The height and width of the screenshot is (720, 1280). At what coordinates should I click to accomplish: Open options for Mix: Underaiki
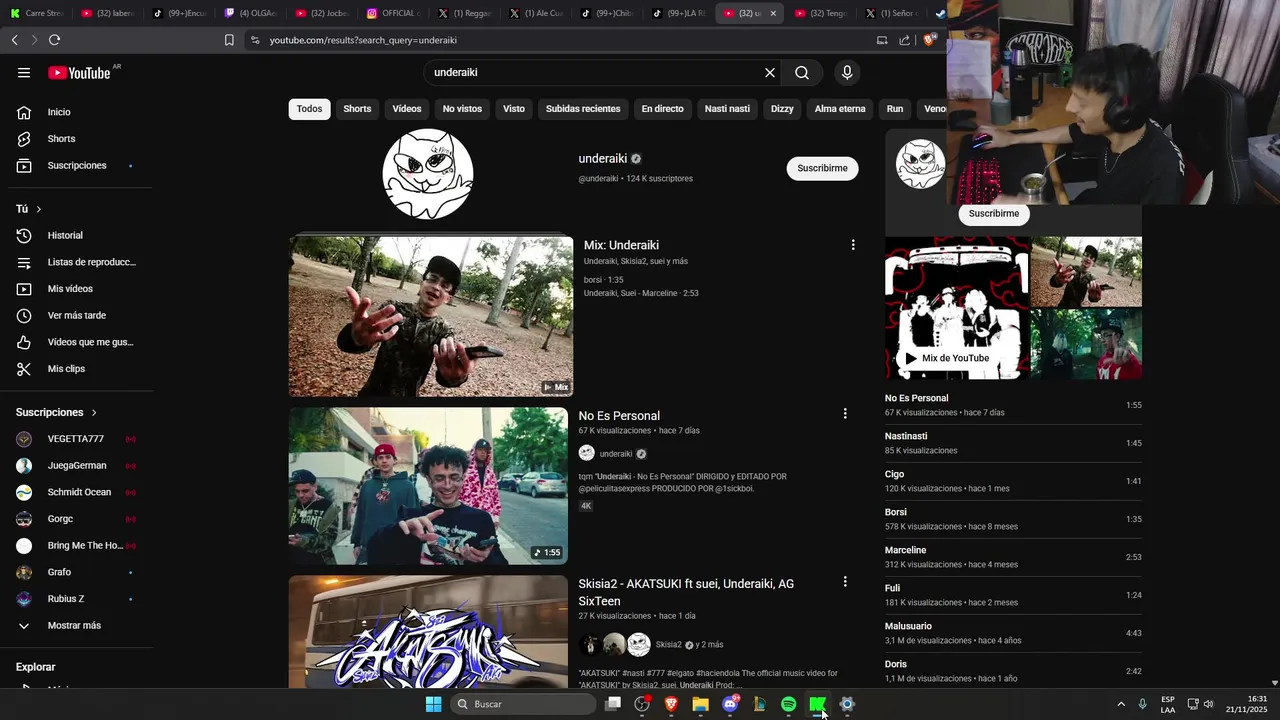(853, 245)
